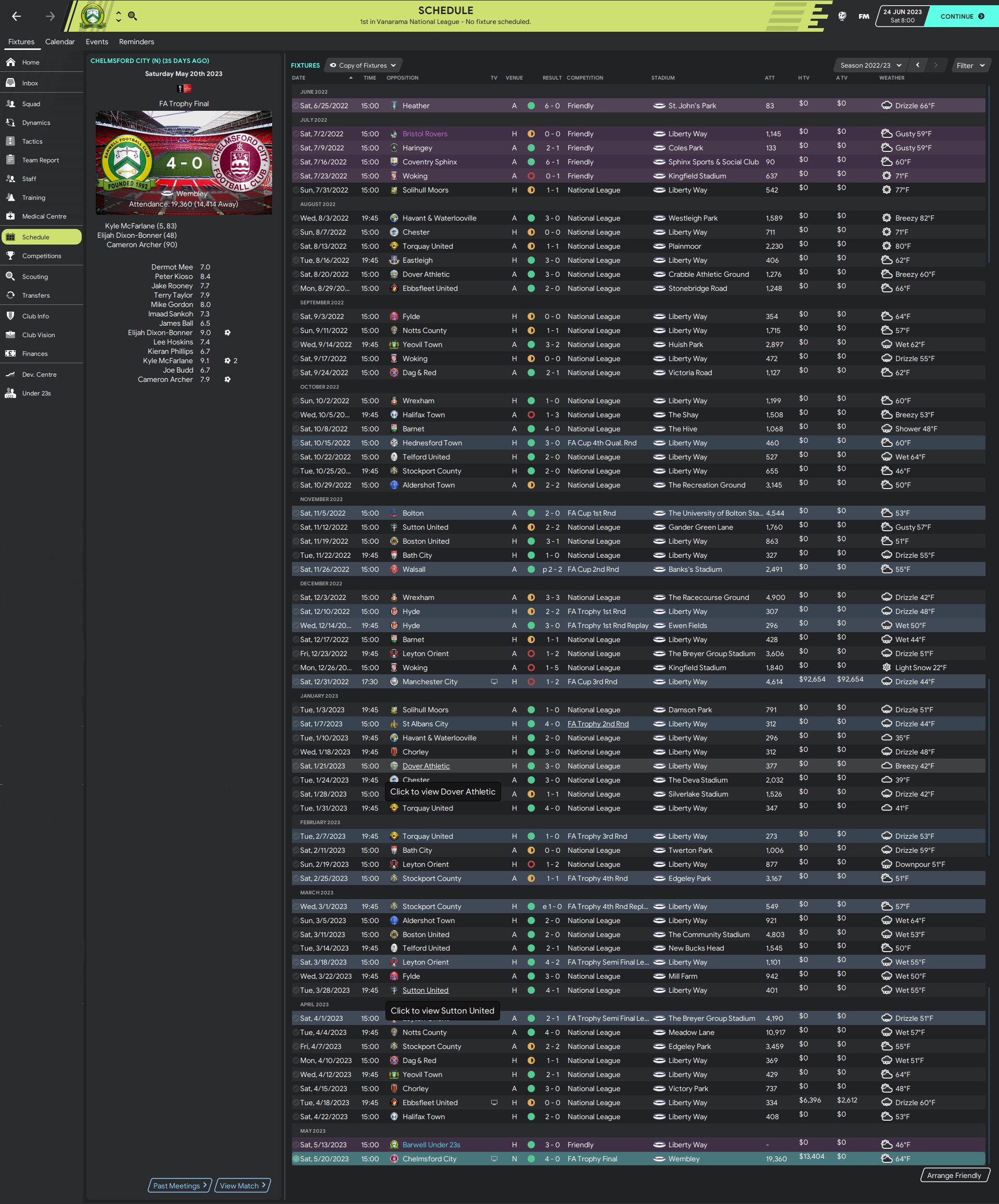Viewport: 999px width, 1204px height.
Task: Sort fixtures by the DATE column header
Action: 299,78
